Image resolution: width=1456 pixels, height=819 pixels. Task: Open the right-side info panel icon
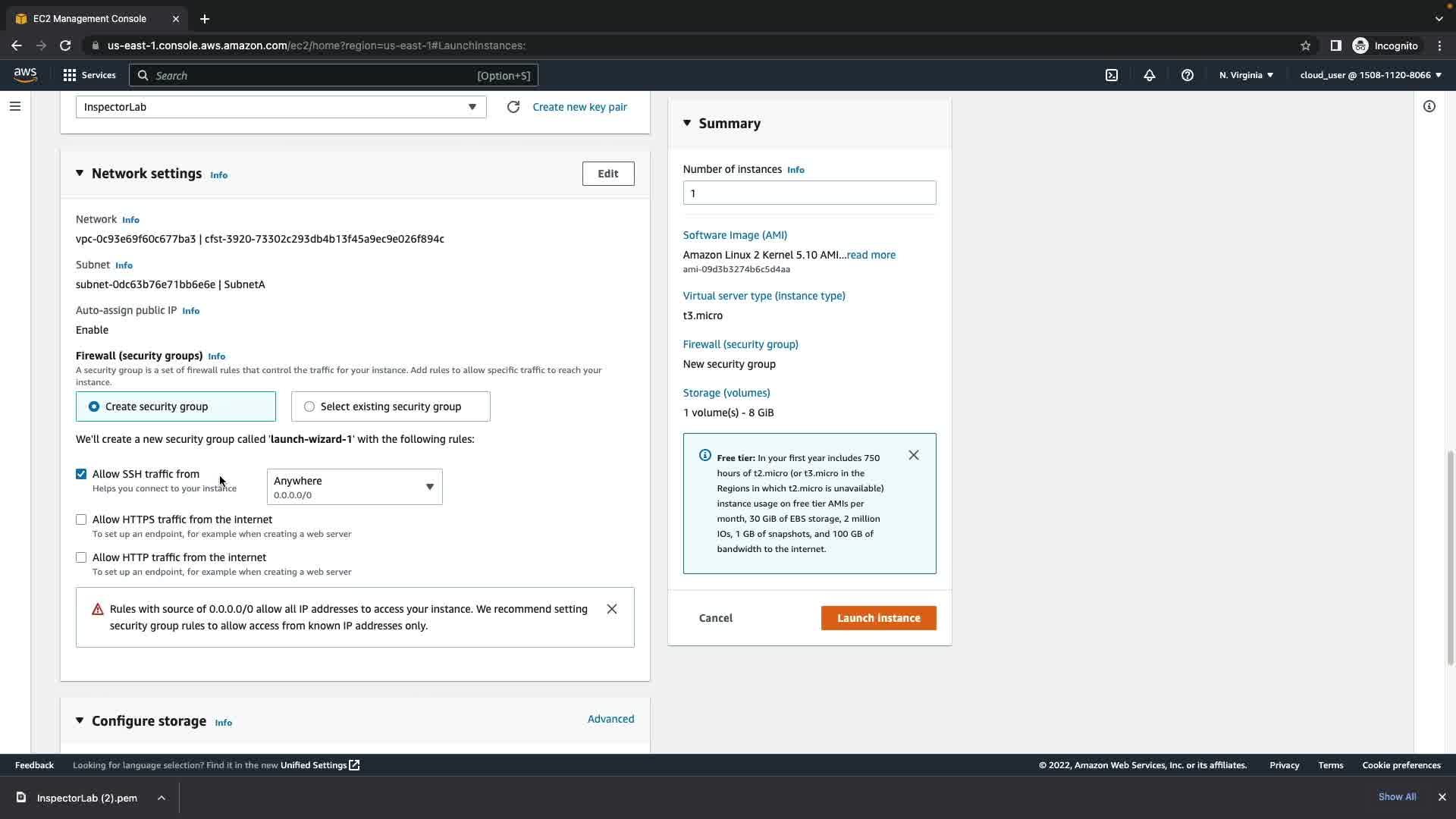[1429, 106]
